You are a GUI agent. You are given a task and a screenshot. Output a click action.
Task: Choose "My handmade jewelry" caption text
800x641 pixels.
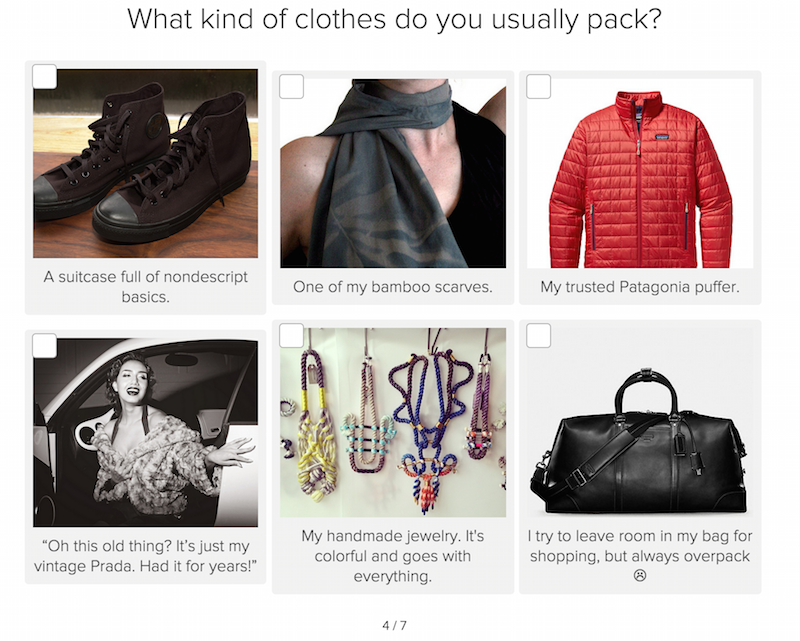393,556
